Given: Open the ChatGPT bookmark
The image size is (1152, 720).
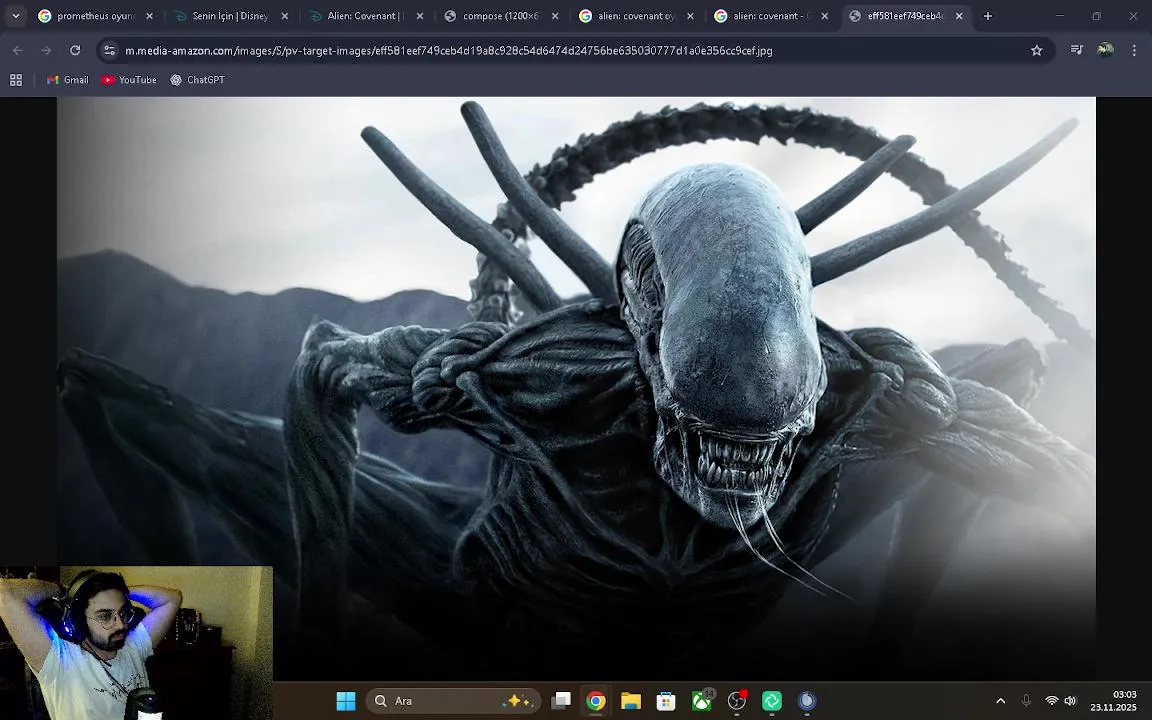Looking at the screenshot, I should pos(198,79).
